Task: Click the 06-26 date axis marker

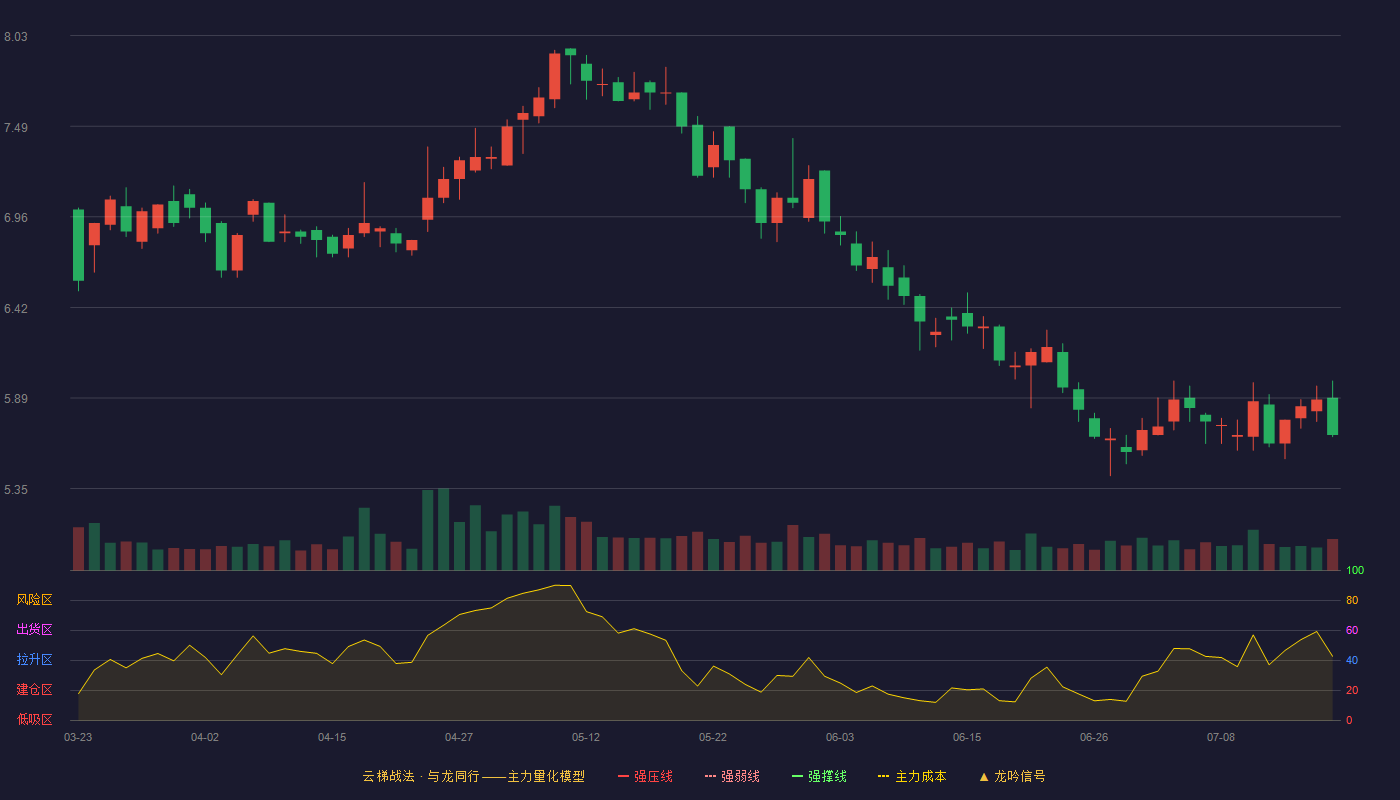Action: pos(1094,737)
